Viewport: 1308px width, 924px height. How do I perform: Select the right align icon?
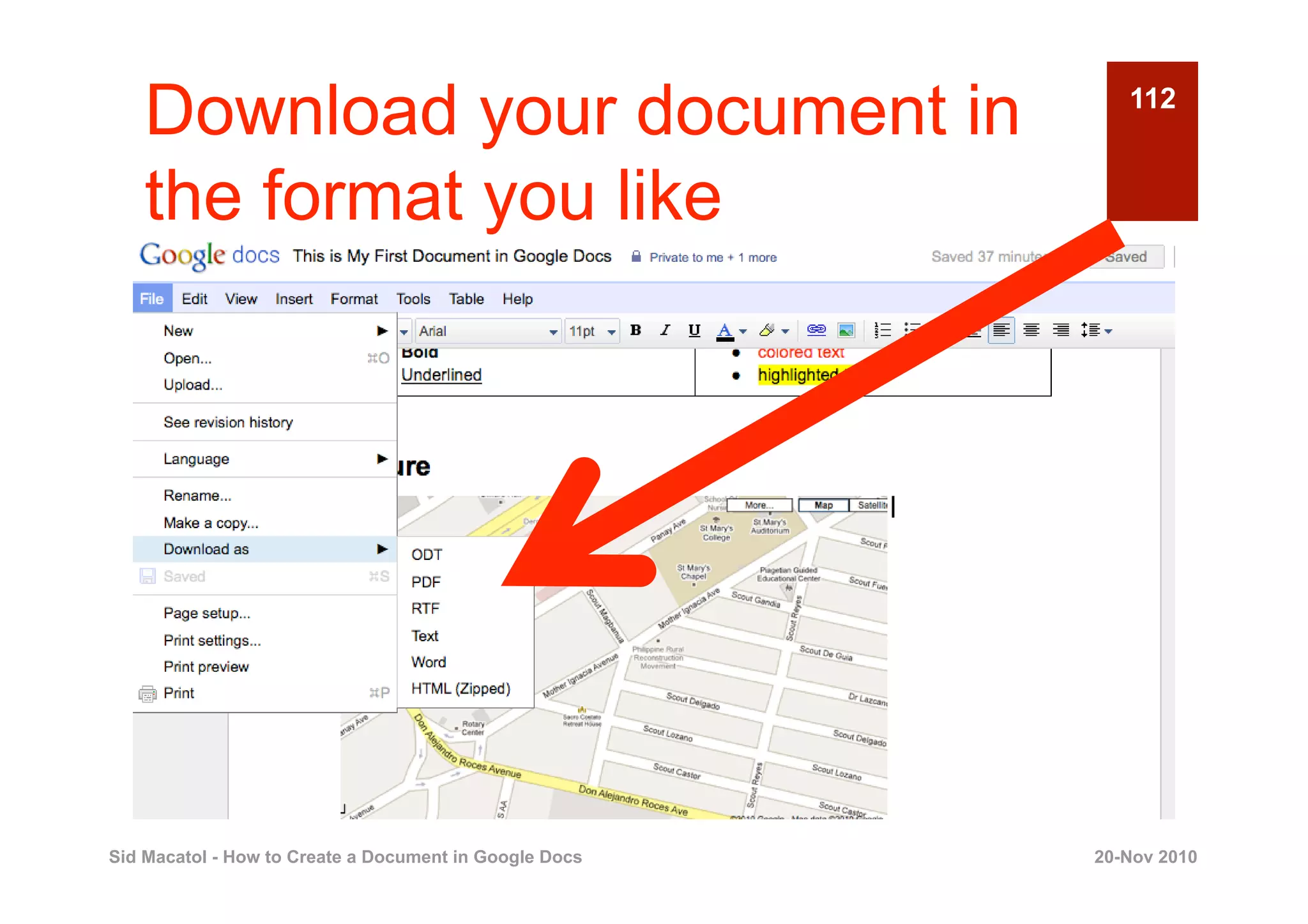point(1061,331)
